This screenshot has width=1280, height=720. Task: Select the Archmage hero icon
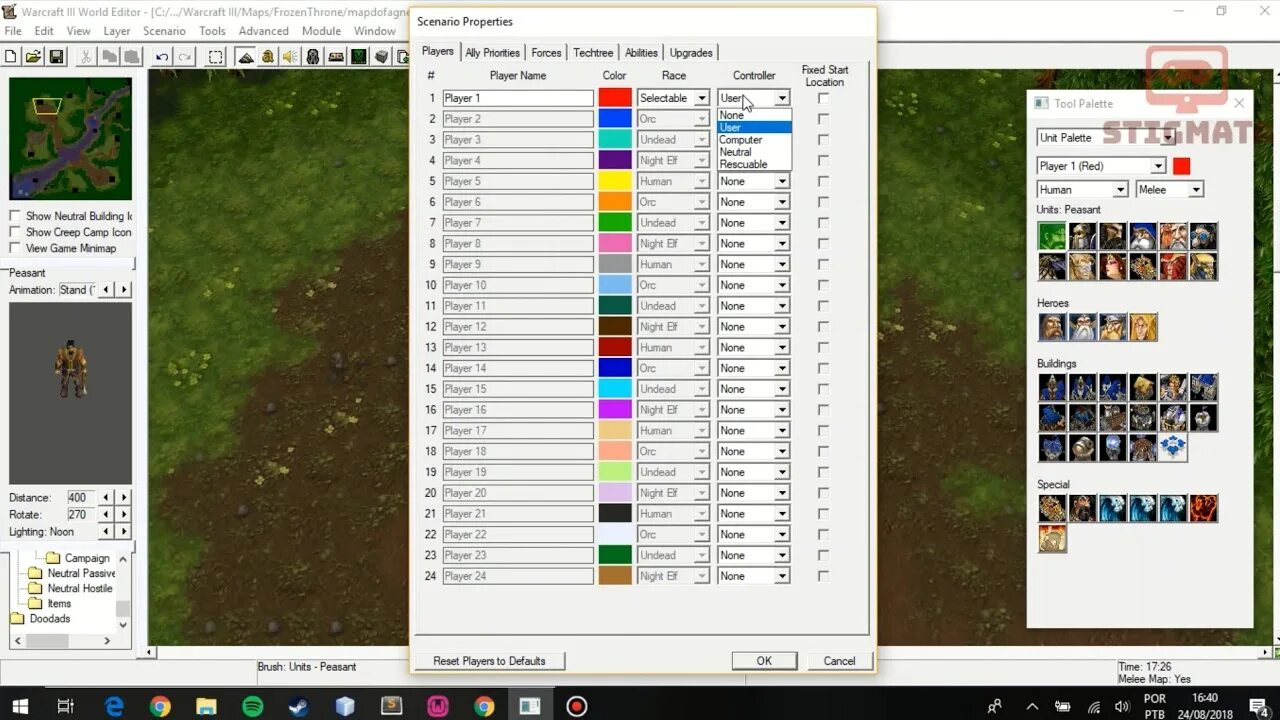pos(1082,327)
